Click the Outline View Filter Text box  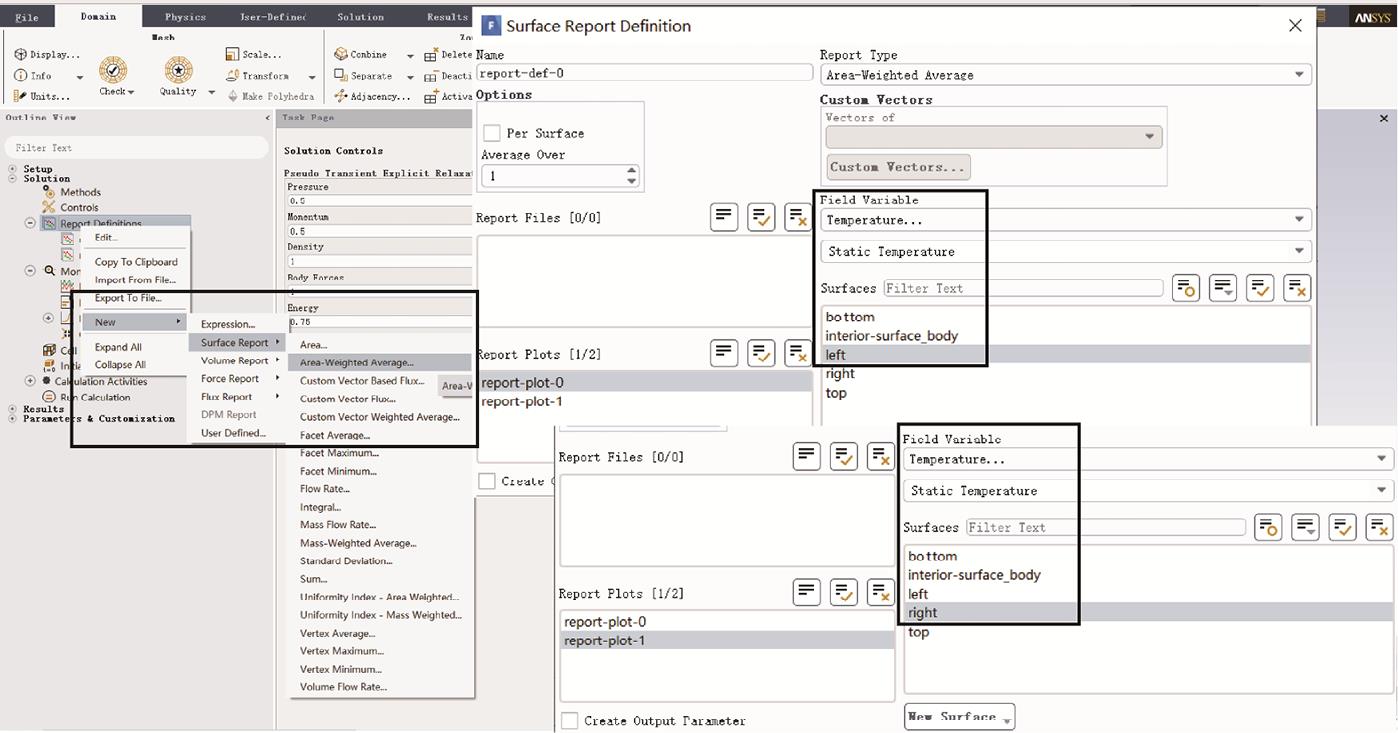(136, 147)
